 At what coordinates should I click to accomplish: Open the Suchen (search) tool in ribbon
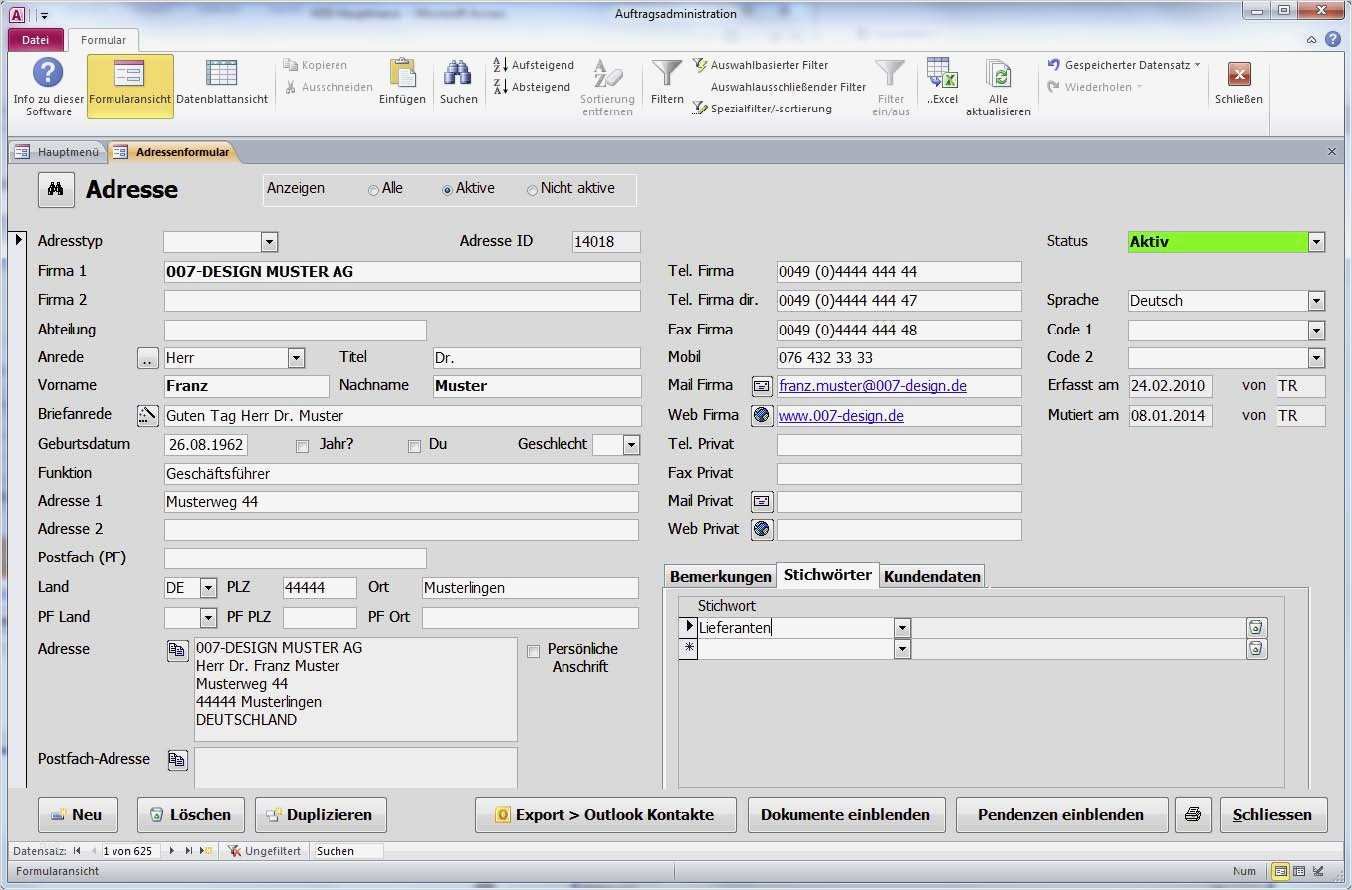pyautogui.click(x=458, y=85)
